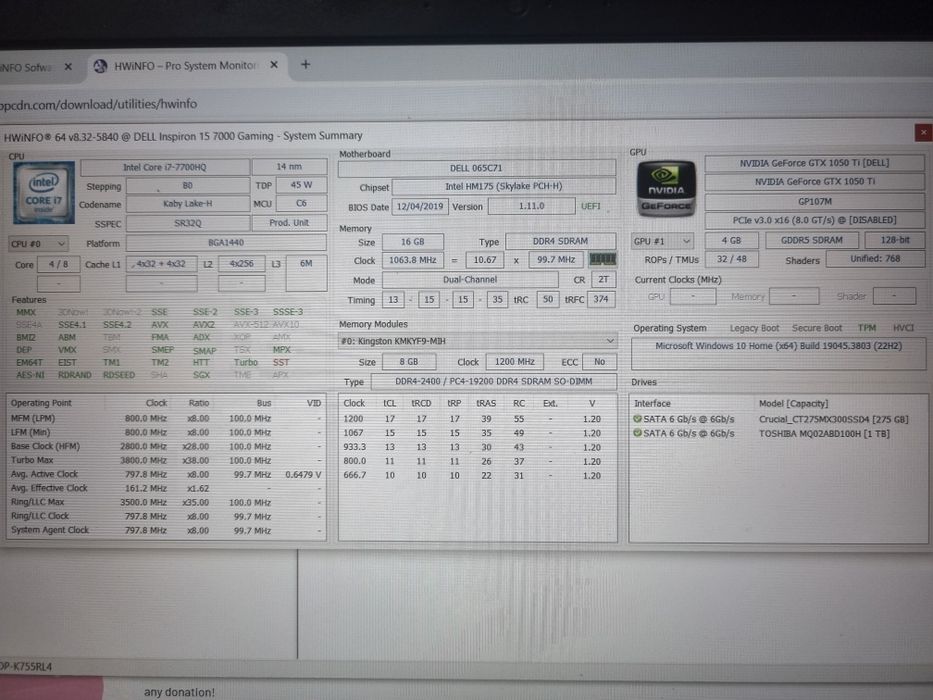Click the browser address bar URL
Image resolution: width=933 pixels, height=700 pixels.
(x=99, y=104)
